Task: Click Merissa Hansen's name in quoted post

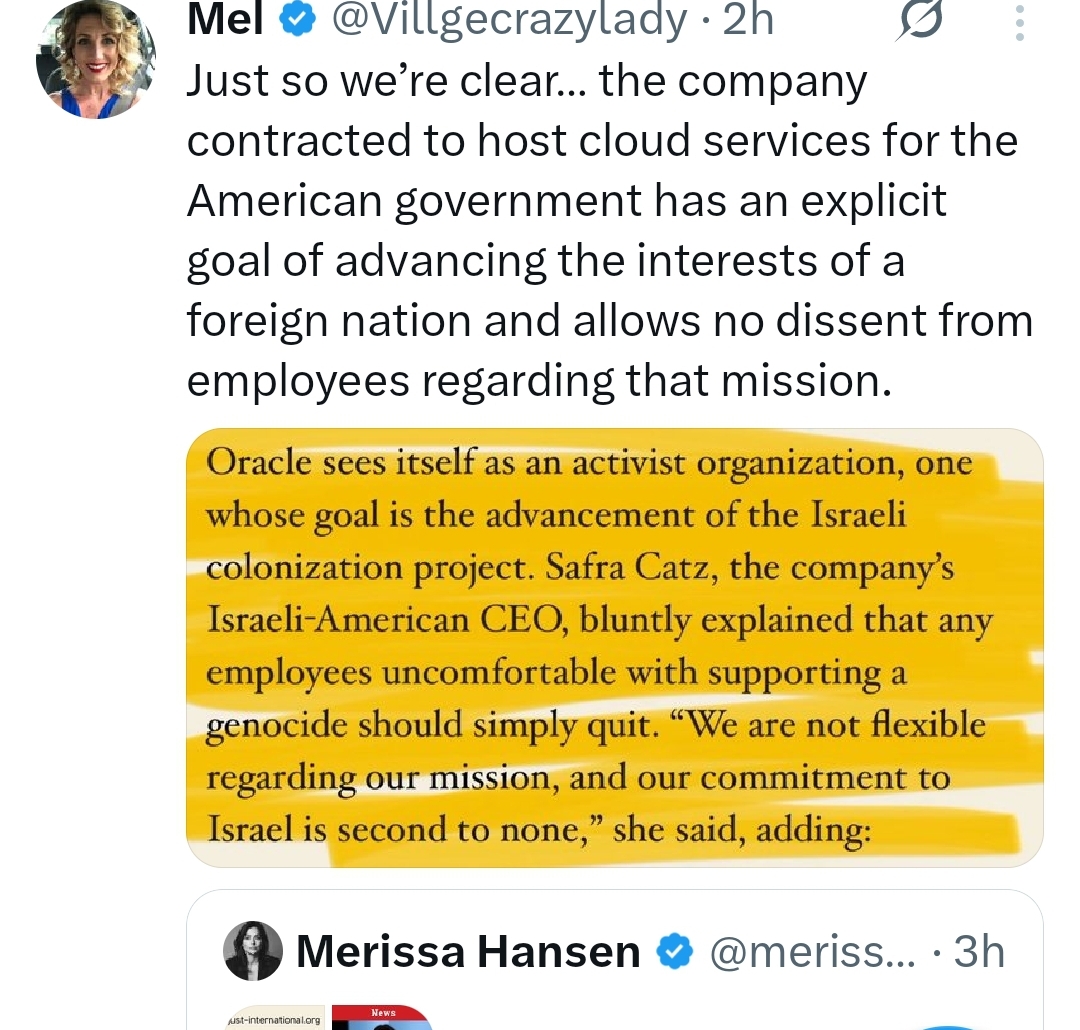Action: 468,951
